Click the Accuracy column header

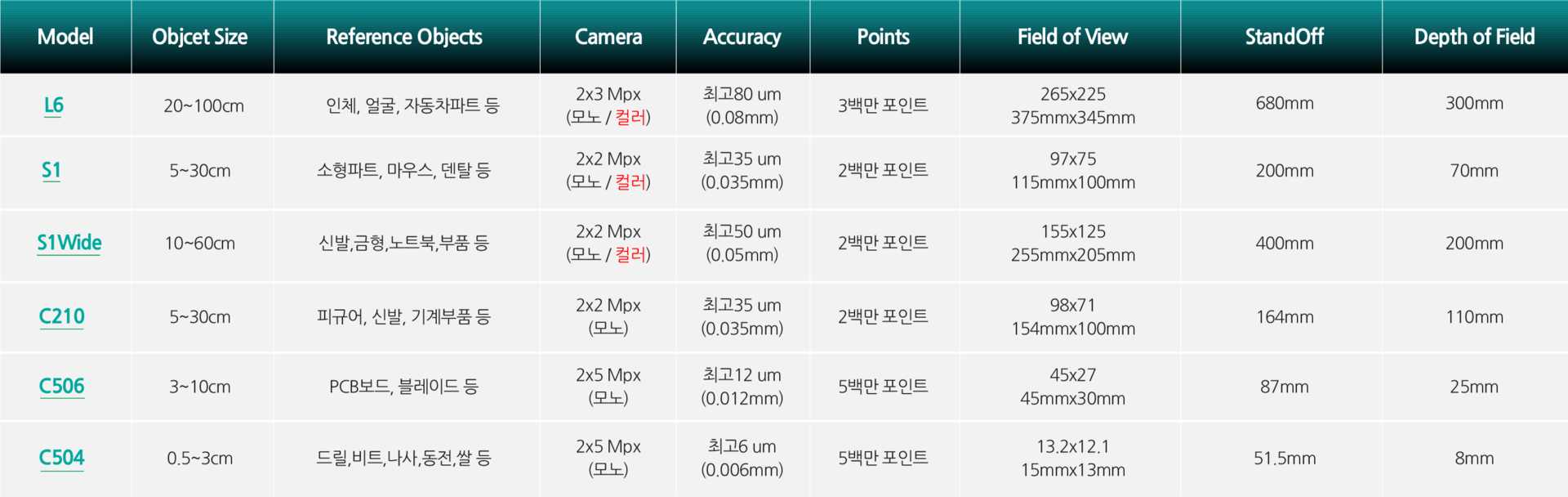click(x=743, y=37)
